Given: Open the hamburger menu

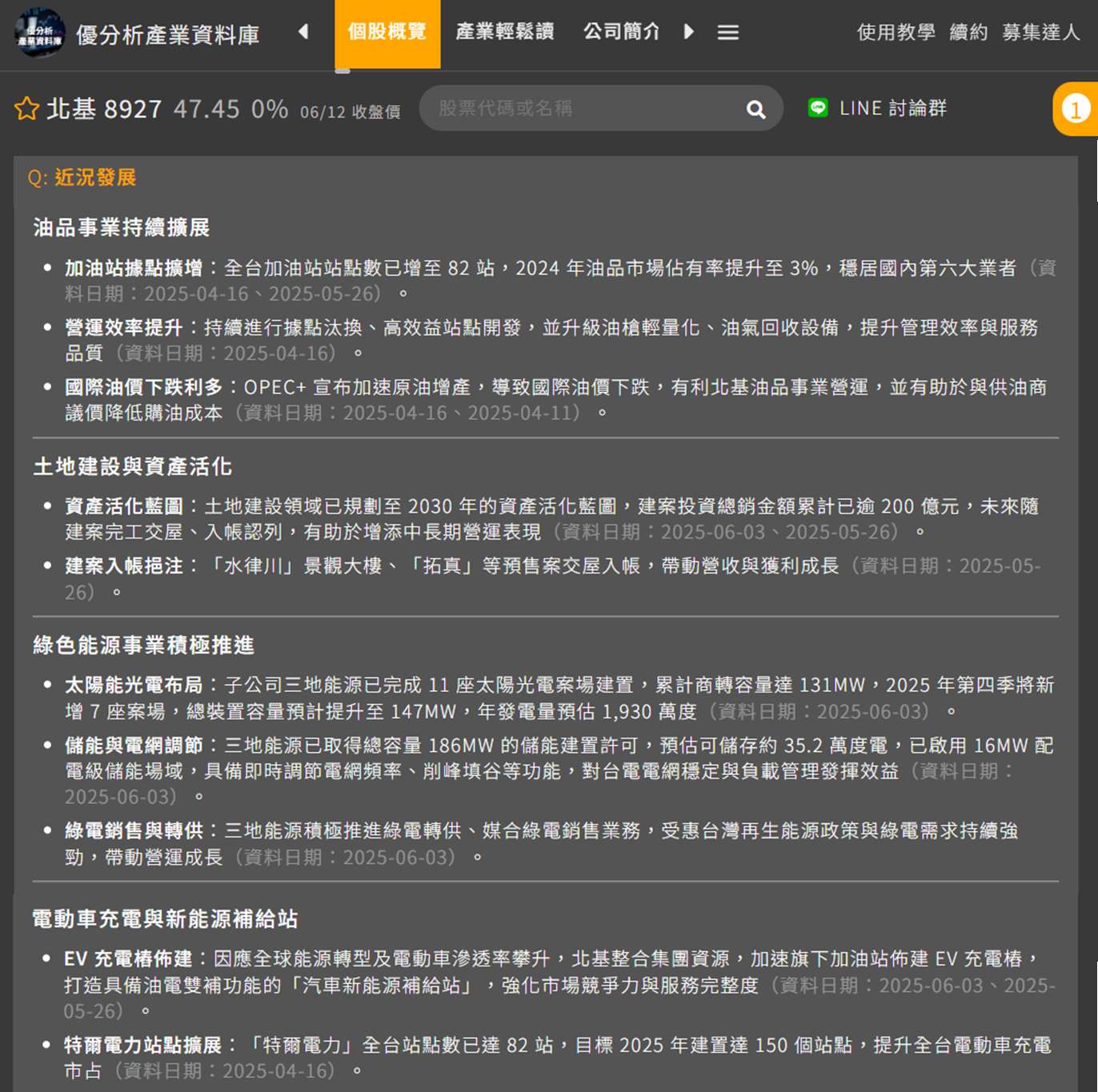Looking at the screenshot, I should (x=727, y=32).
